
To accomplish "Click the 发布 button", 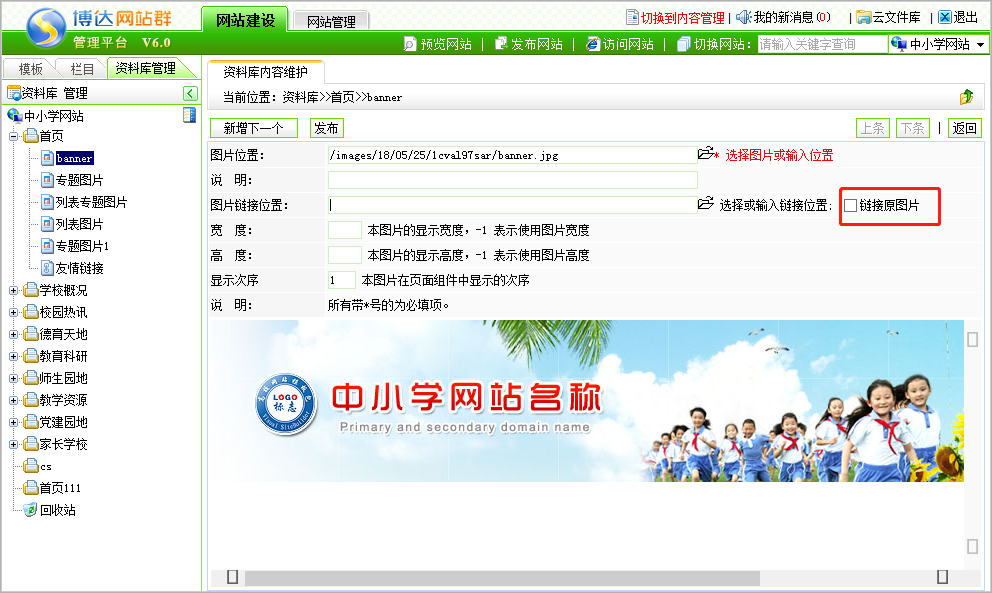I will click(326, 128).
